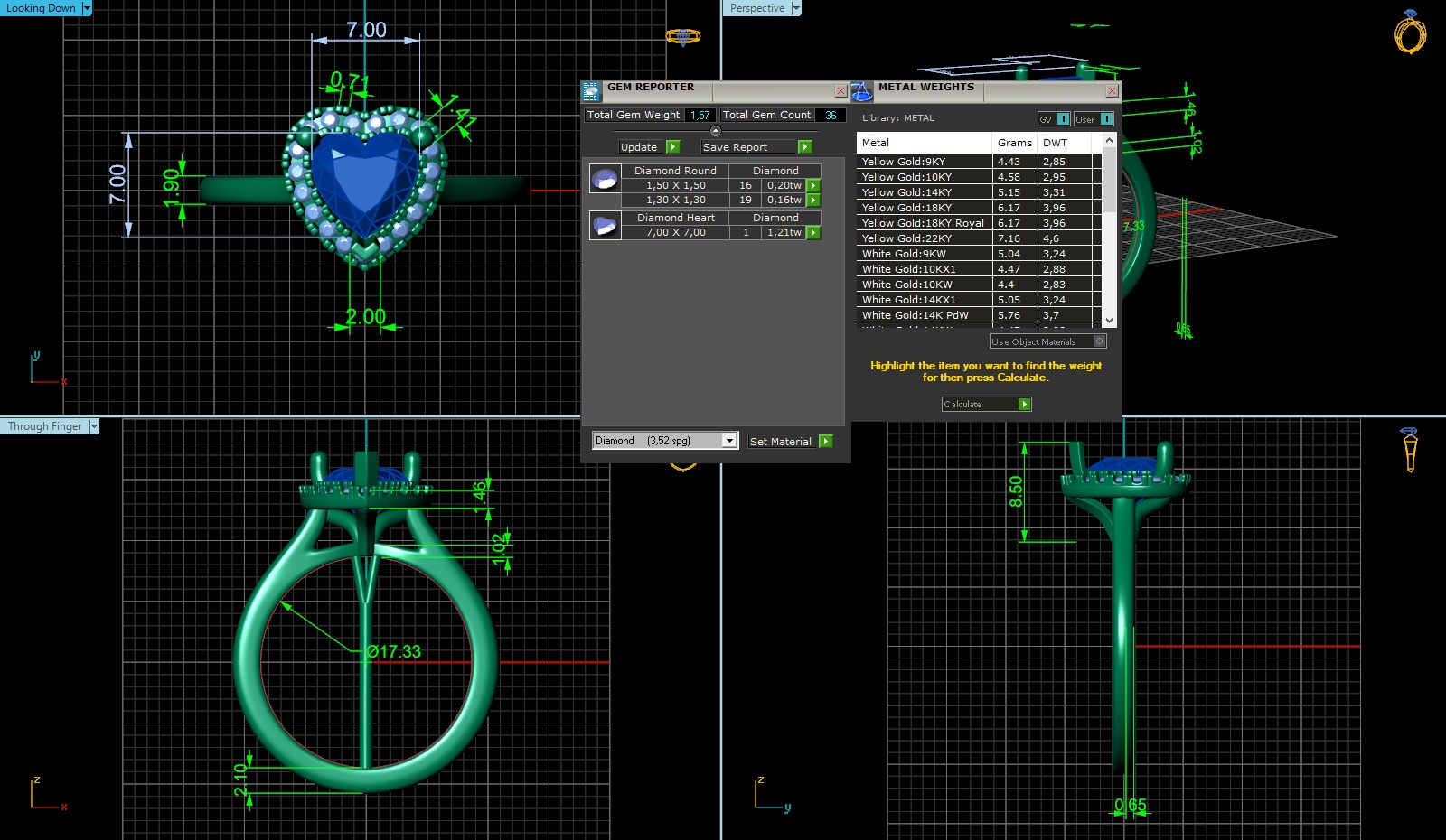Click the Total Gem Weight value 1,57

(x=700, y=116)
